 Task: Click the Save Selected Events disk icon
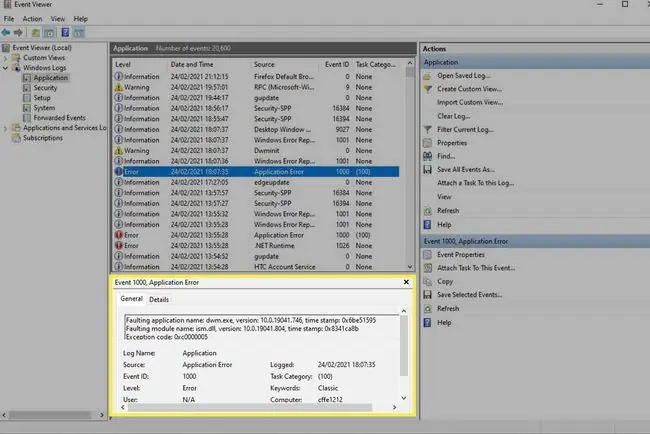(x=427, y=295)
